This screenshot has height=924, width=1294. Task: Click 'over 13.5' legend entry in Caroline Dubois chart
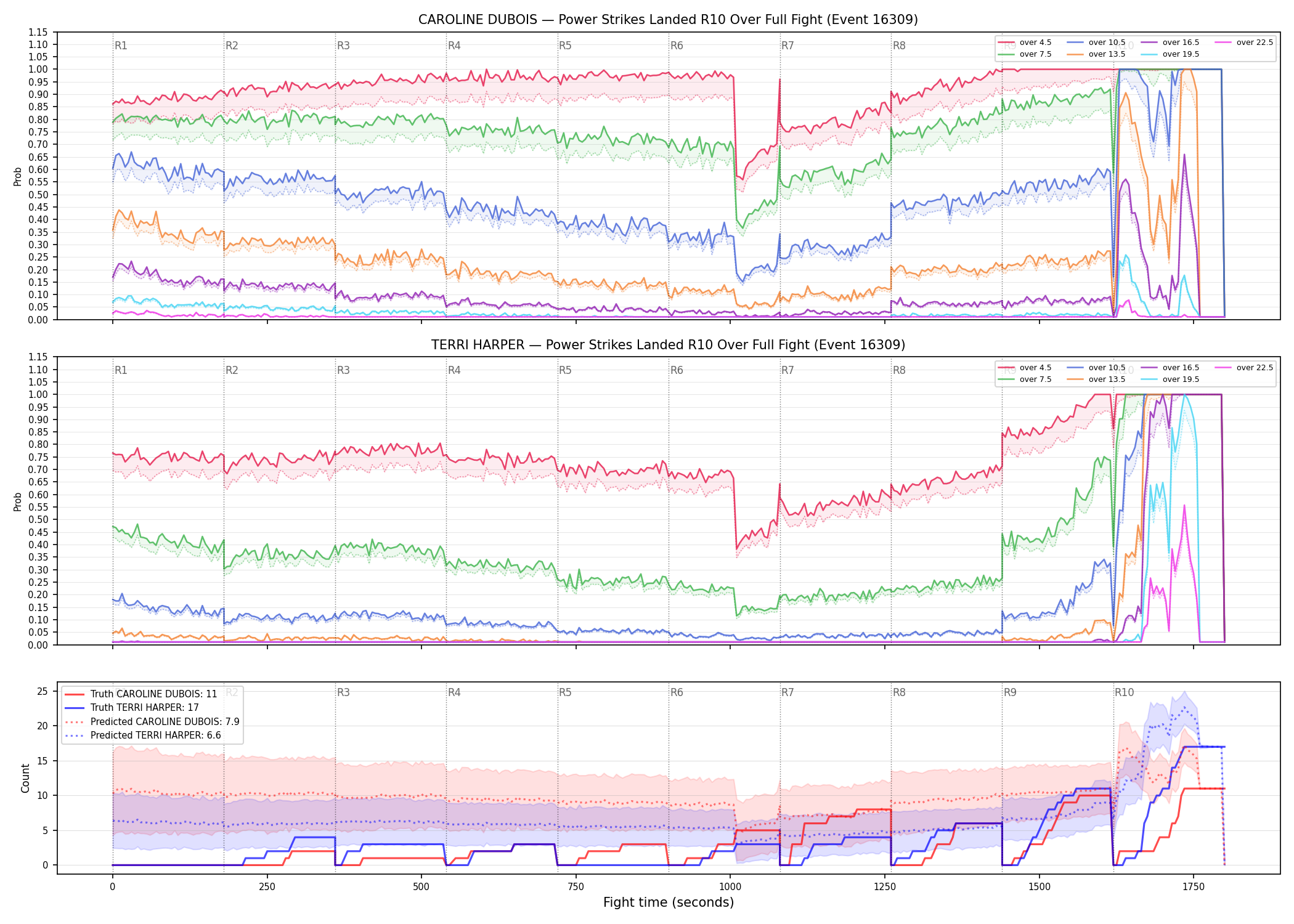point(1096,54)
